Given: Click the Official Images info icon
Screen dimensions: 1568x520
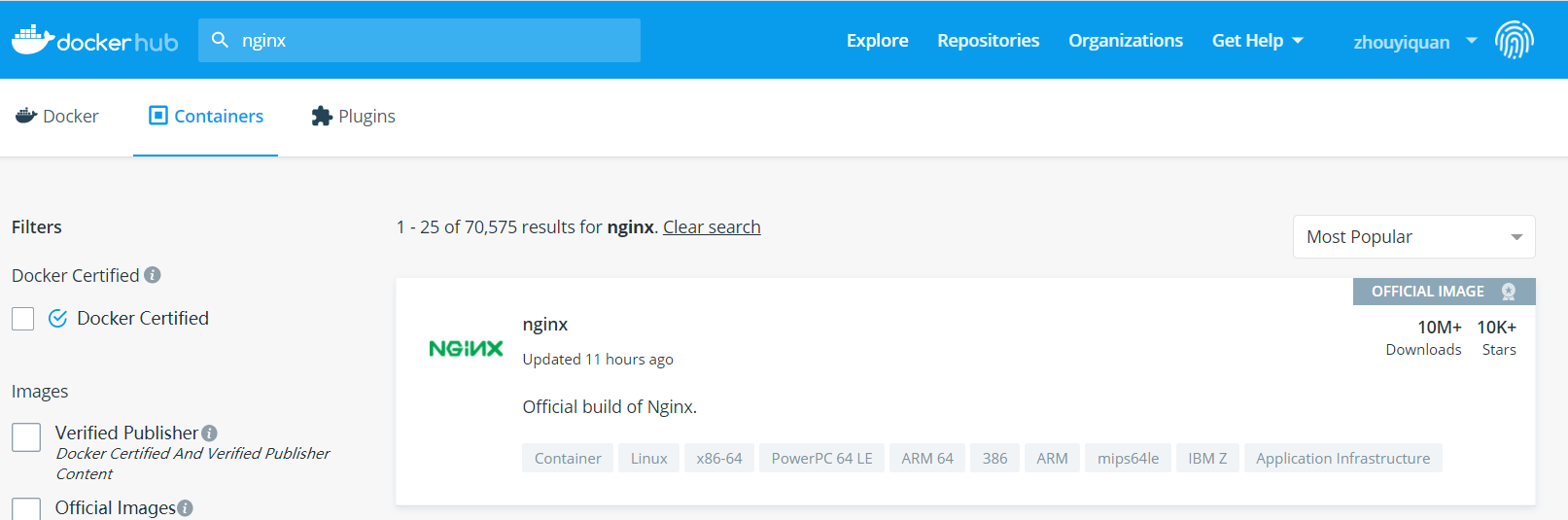Looking at the screenshot, I should [186, 507].
